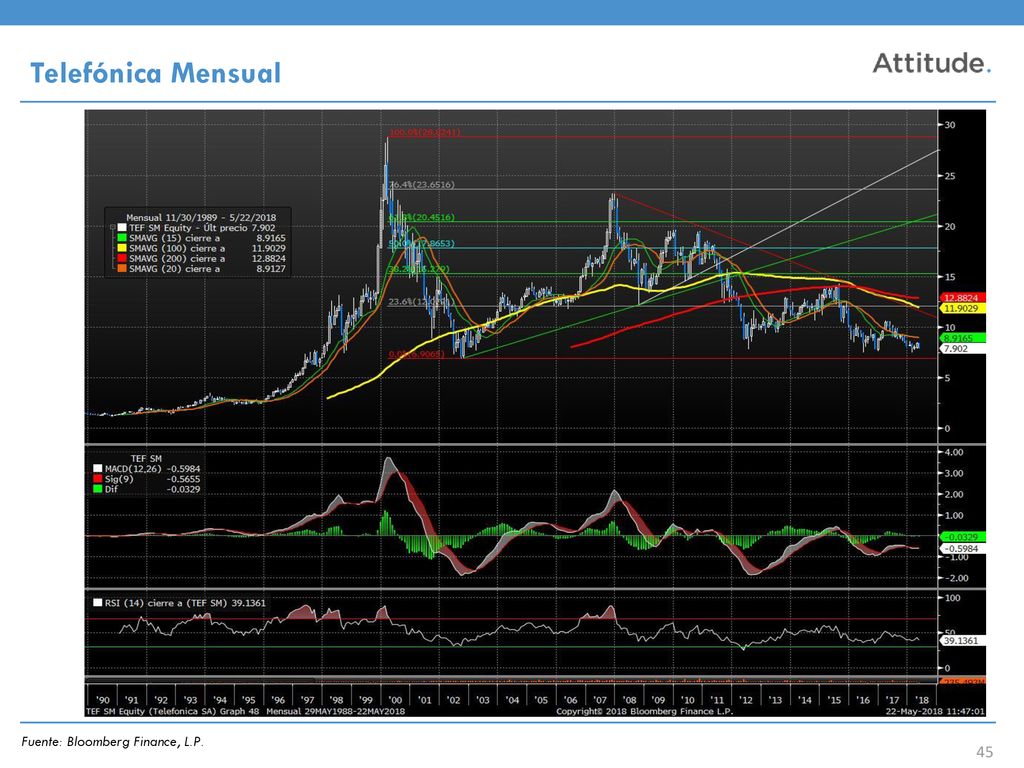The width and height of the screenshot is (1024, 768).
Task: Click the 'SMAVG (20) cierre a' legend row
Action: [x=201, y=268]
